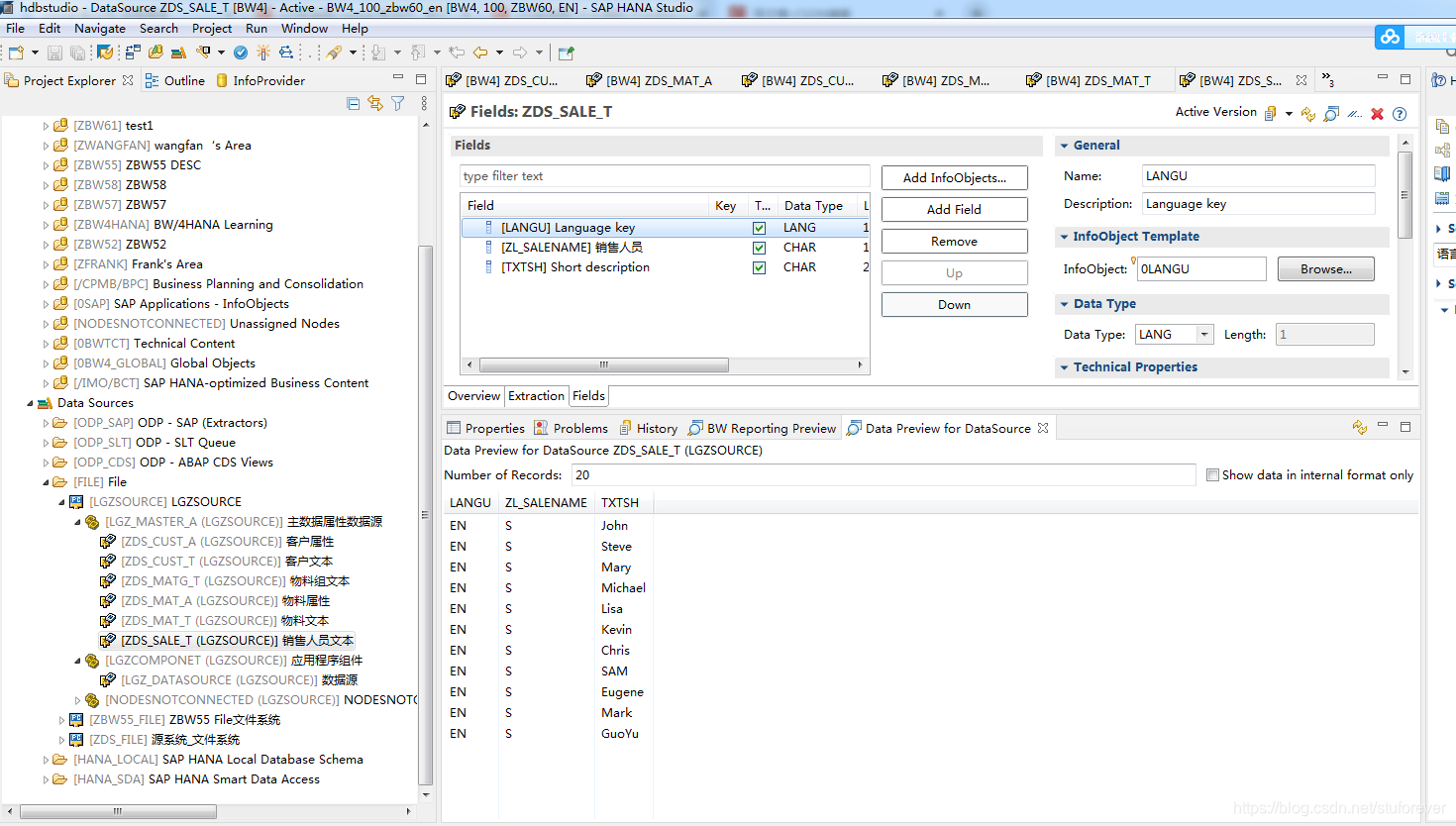Click the red X delete icon in editor header

(1377, 114)
